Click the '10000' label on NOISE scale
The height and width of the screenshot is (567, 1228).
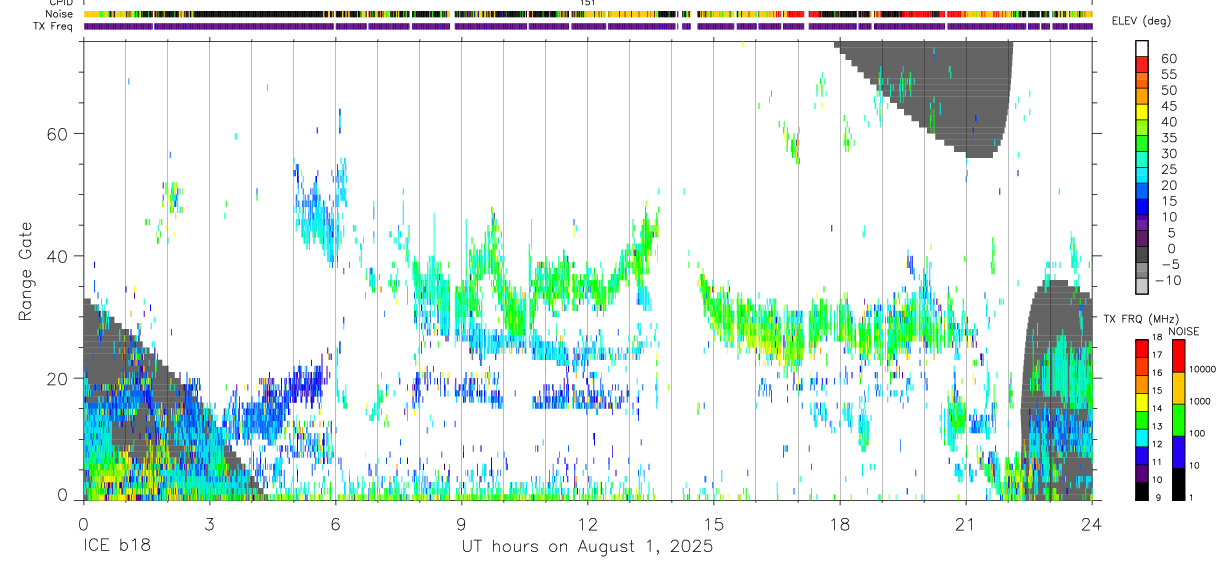tap(1204, 369)
